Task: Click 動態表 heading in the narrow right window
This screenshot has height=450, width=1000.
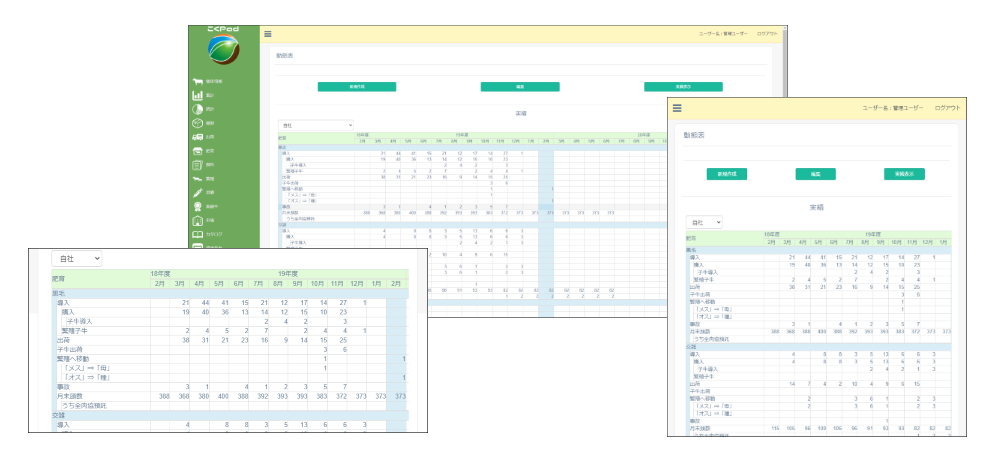Action: pyautogui.click(x=694, y=136)
